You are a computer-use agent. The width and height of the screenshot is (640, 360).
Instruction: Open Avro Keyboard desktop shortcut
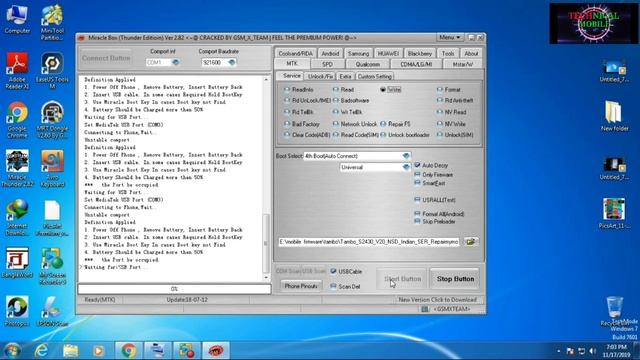click(x=52, y=168)
